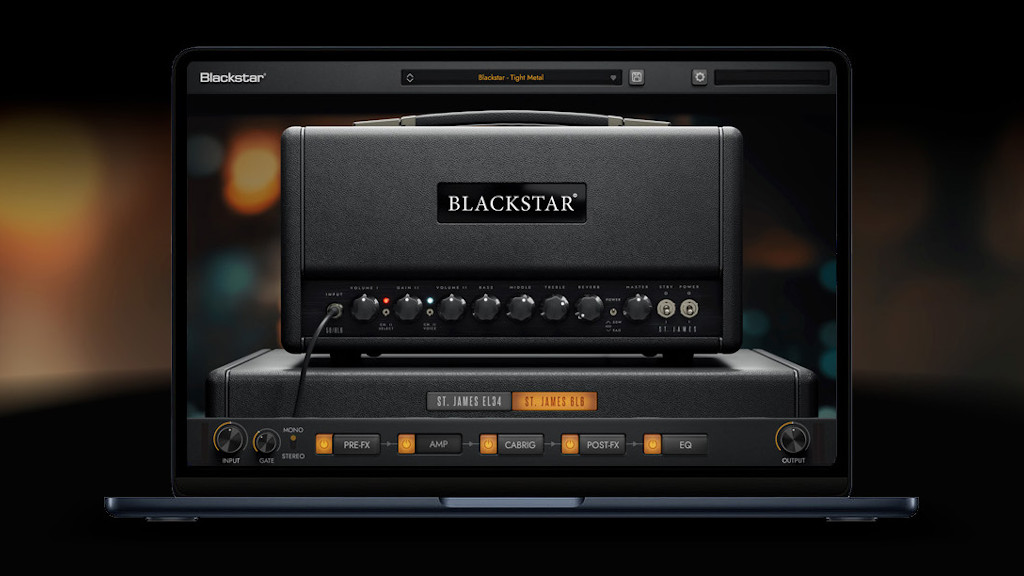Click the Bass knob on the amp
The image size is (1024, 576).
(487, 307)
